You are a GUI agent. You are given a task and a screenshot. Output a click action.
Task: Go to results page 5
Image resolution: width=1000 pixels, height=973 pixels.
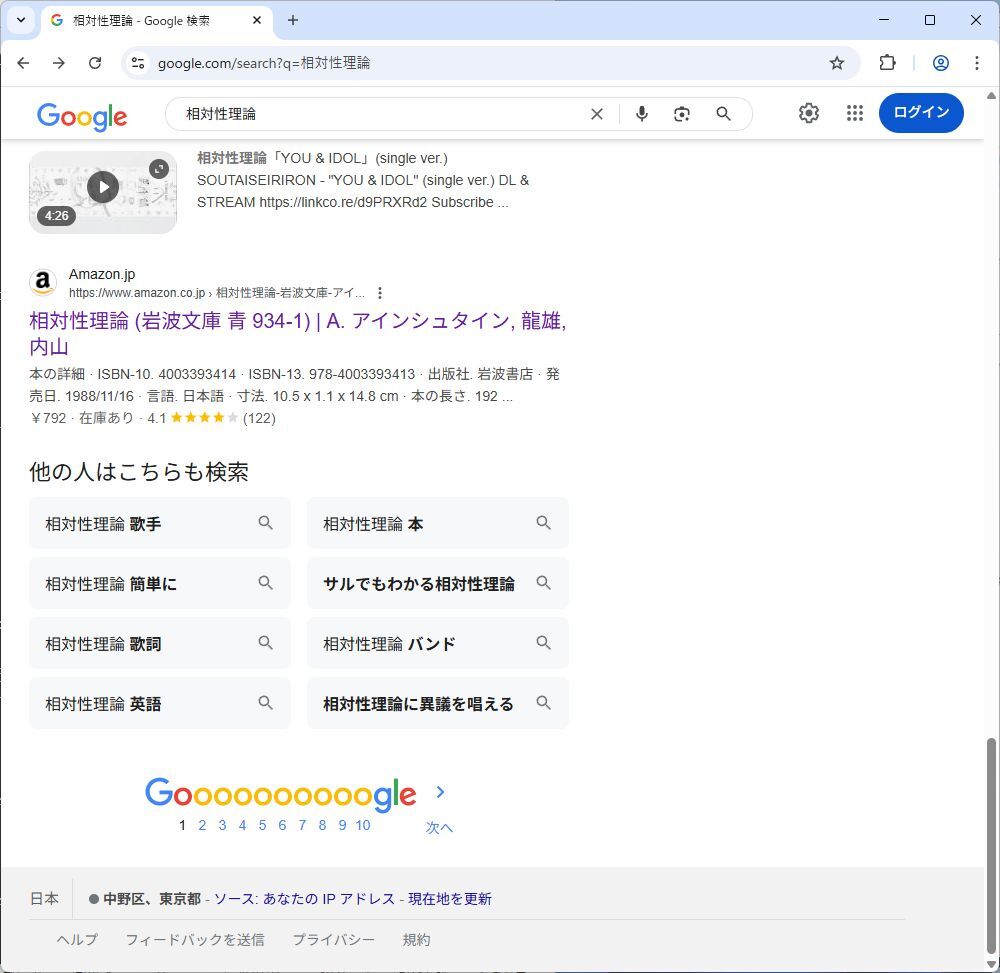(x=262, y=825)
